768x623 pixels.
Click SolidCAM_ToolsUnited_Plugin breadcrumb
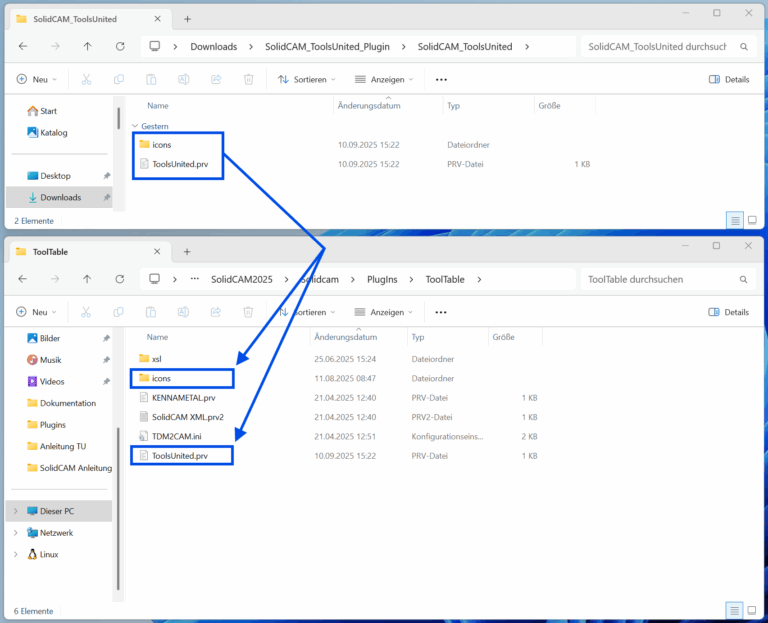[327, 47]
